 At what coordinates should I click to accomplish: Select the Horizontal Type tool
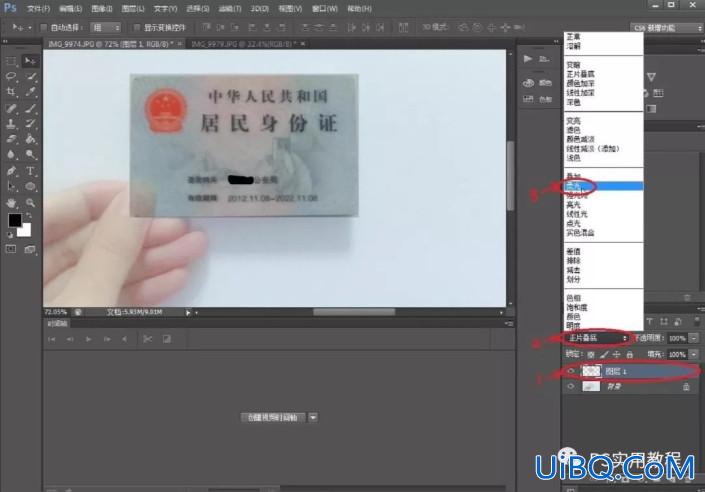(x=30, y=171)
